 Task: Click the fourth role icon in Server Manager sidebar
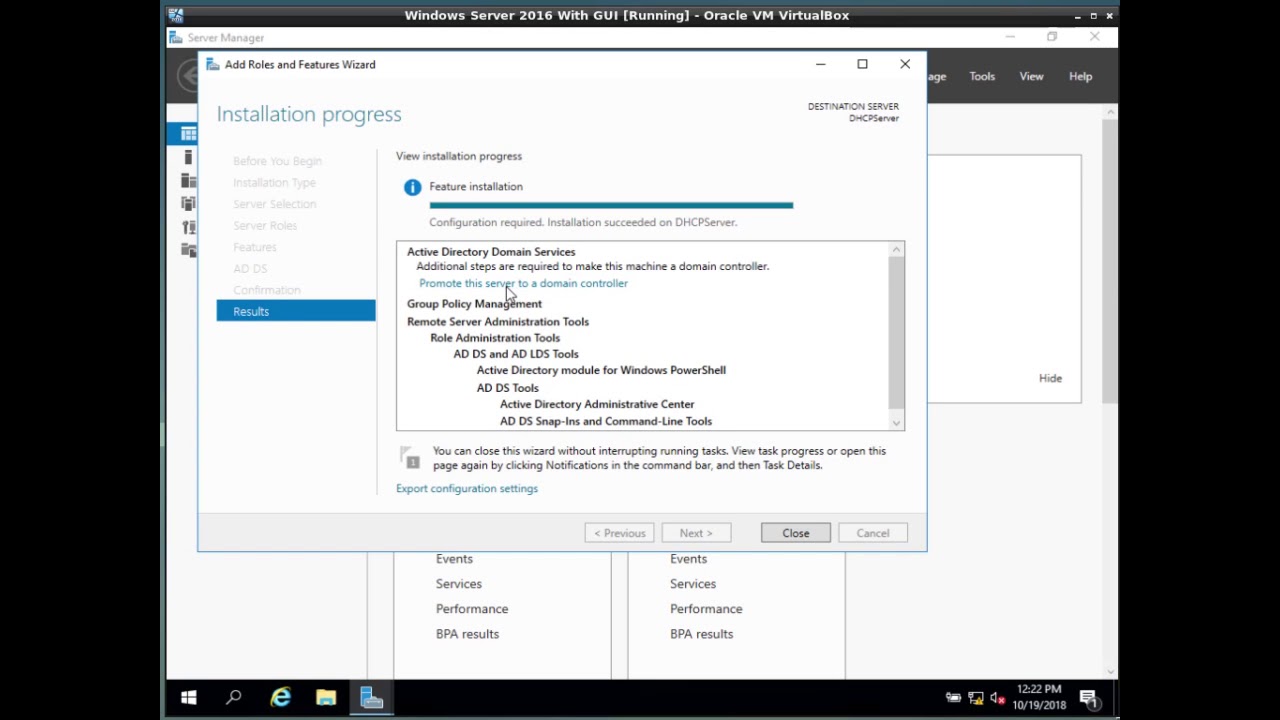tap(188, 203)
